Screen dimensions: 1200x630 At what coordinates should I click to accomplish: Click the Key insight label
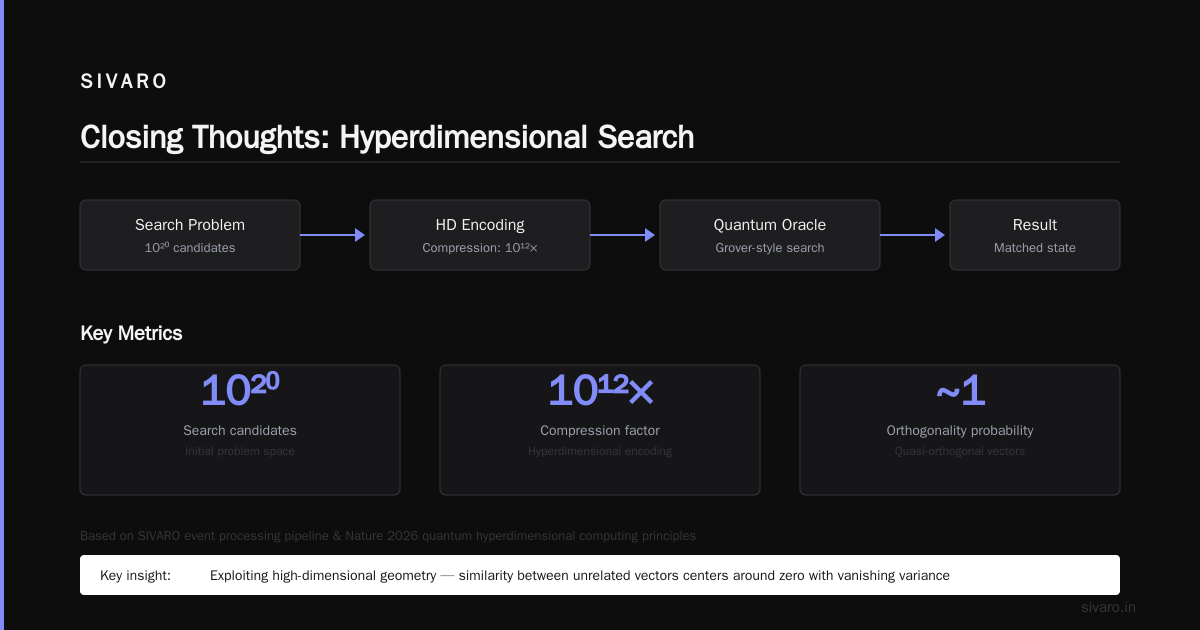[135, 575]
